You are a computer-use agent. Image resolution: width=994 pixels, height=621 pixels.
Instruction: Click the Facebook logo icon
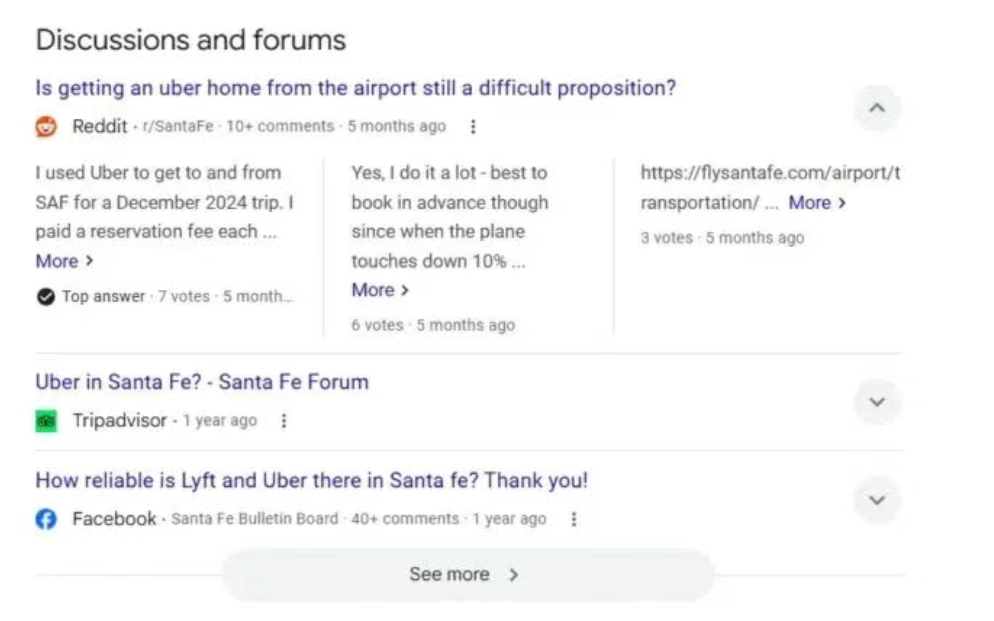point(46,519)
